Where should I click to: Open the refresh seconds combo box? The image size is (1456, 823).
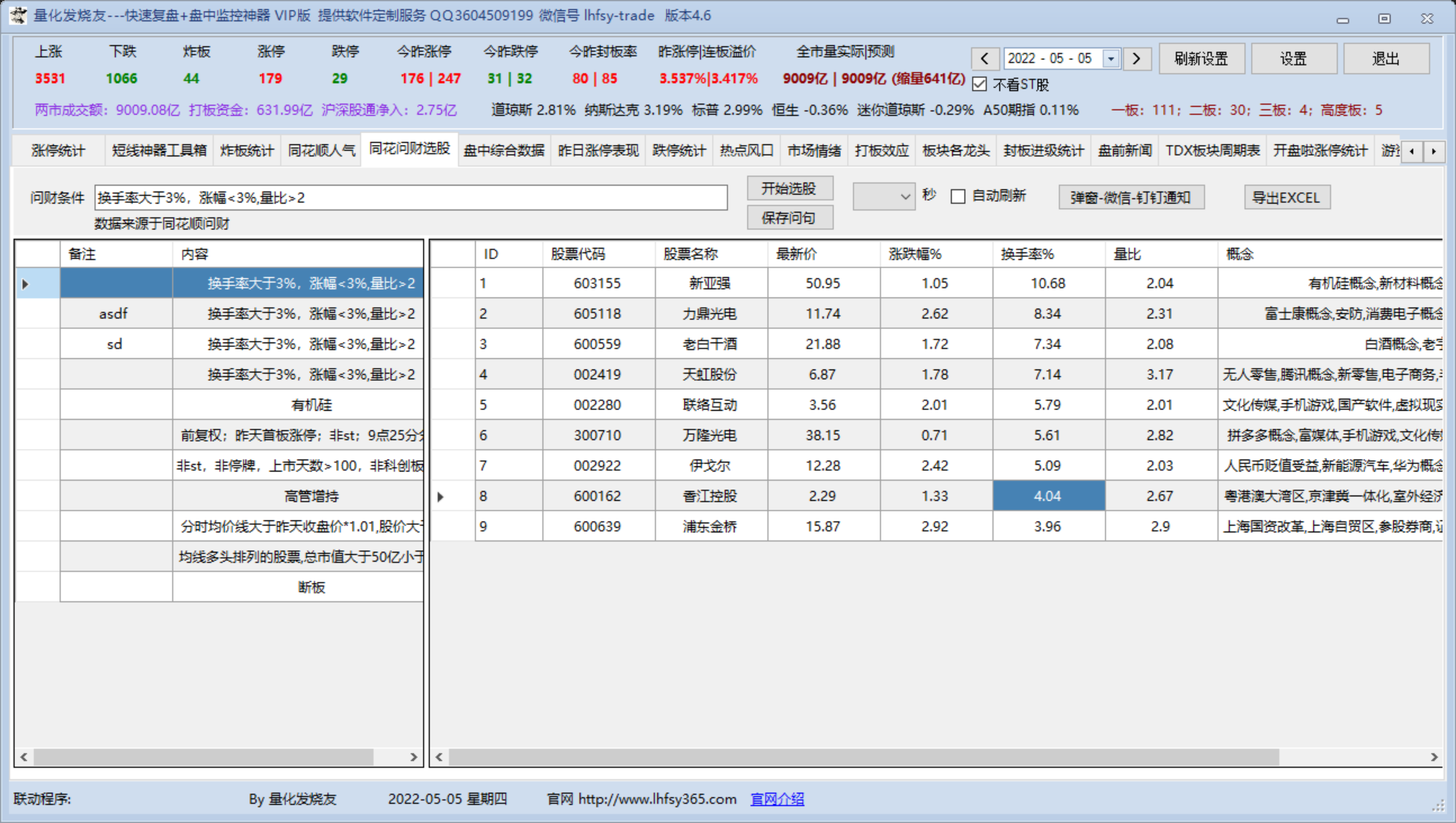(x=884, y=196)
